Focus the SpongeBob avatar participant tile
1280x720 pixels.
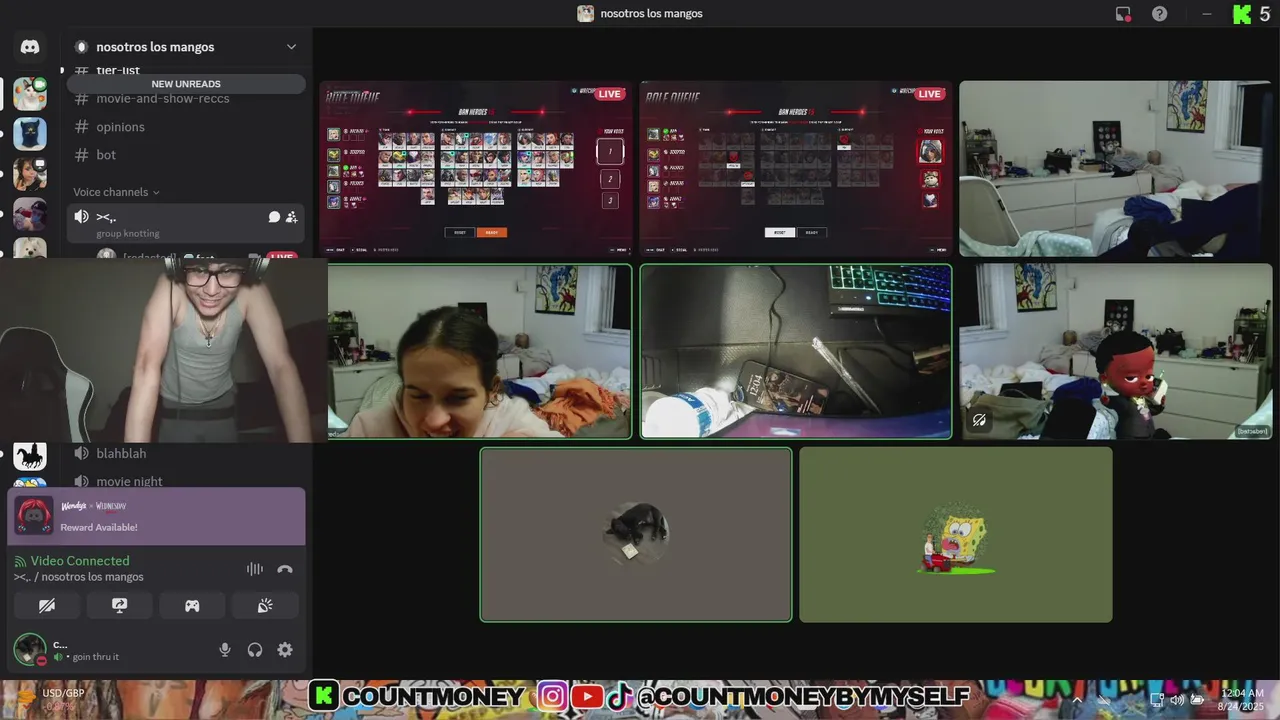(956, 534)
